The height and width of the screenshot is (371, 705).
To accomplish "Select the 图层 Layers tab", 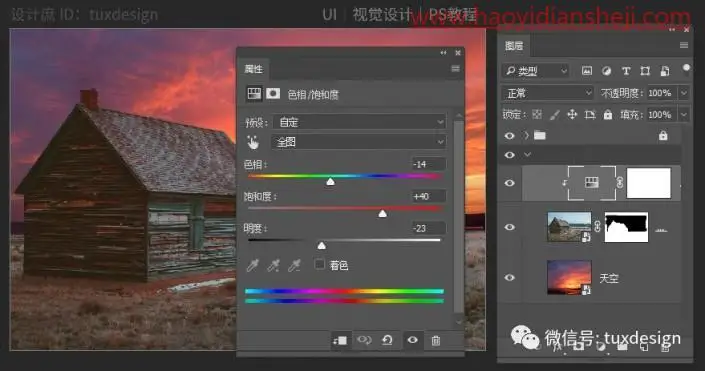I will 514,45.
